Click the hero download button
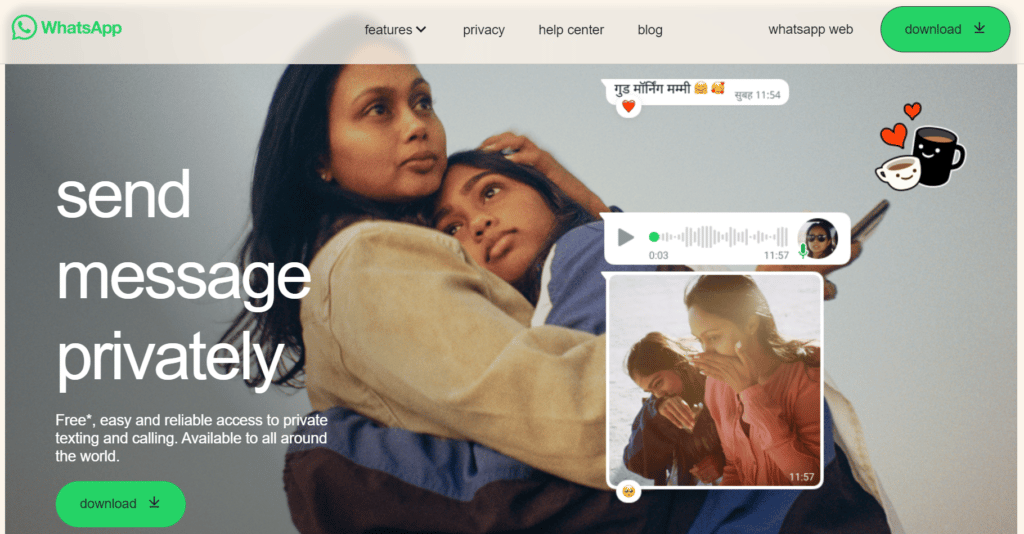Viewport: 1024px width, 534px height. tap(121, 504)
